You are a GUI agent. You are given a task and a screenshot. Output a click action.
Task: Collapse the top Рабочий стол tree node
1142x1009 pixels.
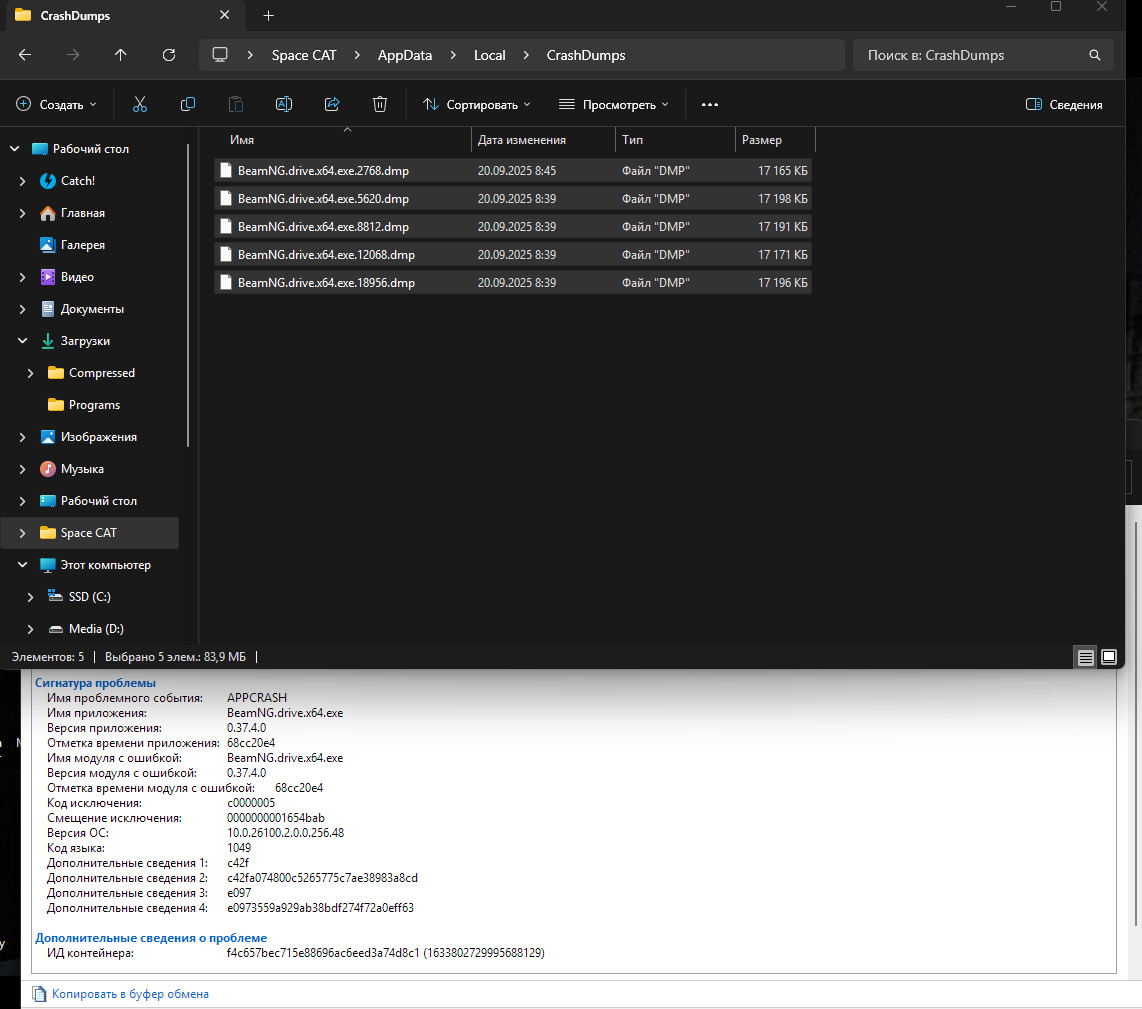[15, 149]
